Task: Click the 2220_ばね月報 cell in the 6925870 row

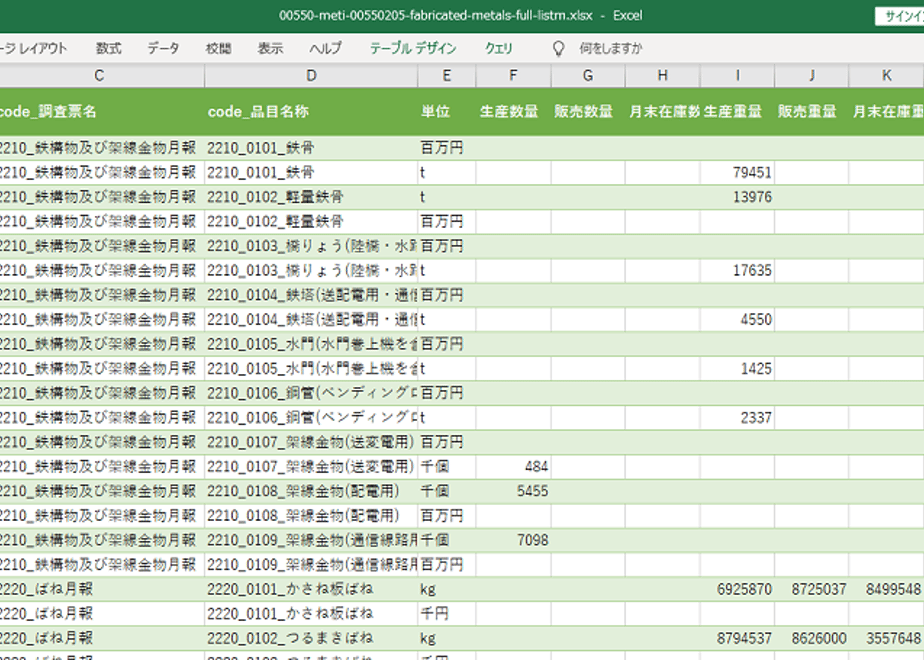Action: pyautogui.click(x=102, y=589)
